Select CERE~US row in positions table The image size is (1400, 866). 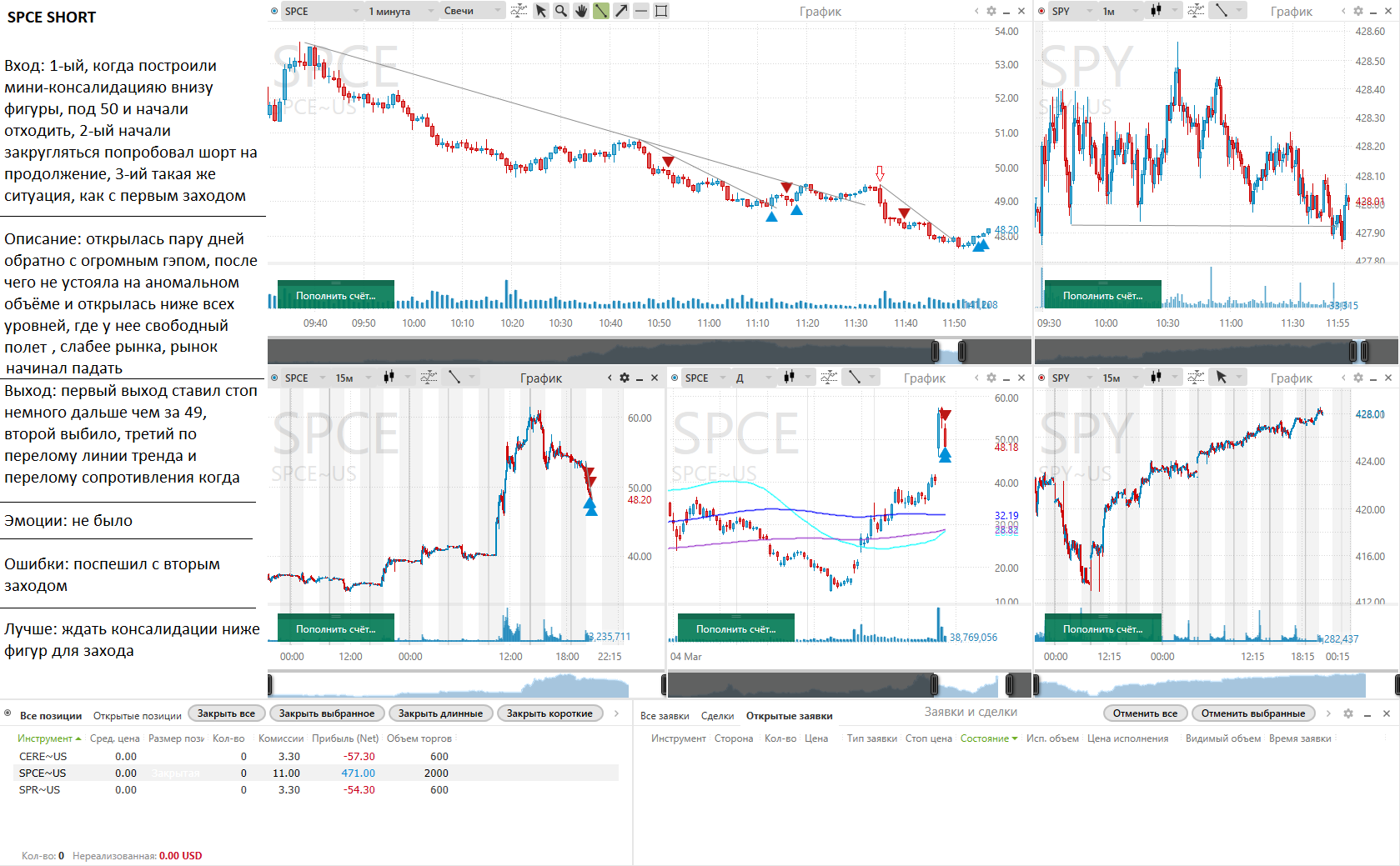[x=317, y=756]
